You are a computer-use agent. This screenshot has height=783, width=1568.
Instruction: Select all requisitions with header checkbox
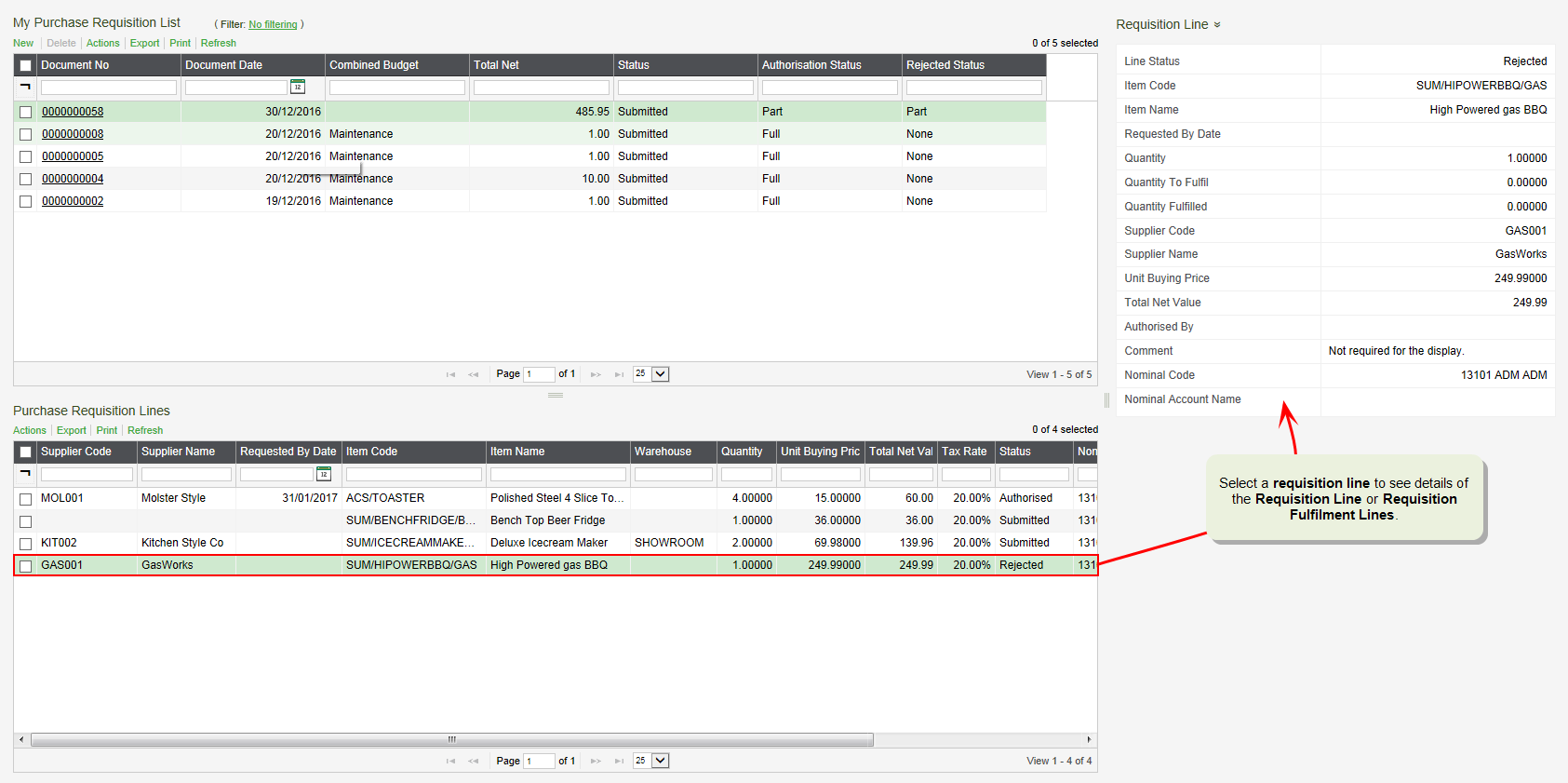pos(26,65)
